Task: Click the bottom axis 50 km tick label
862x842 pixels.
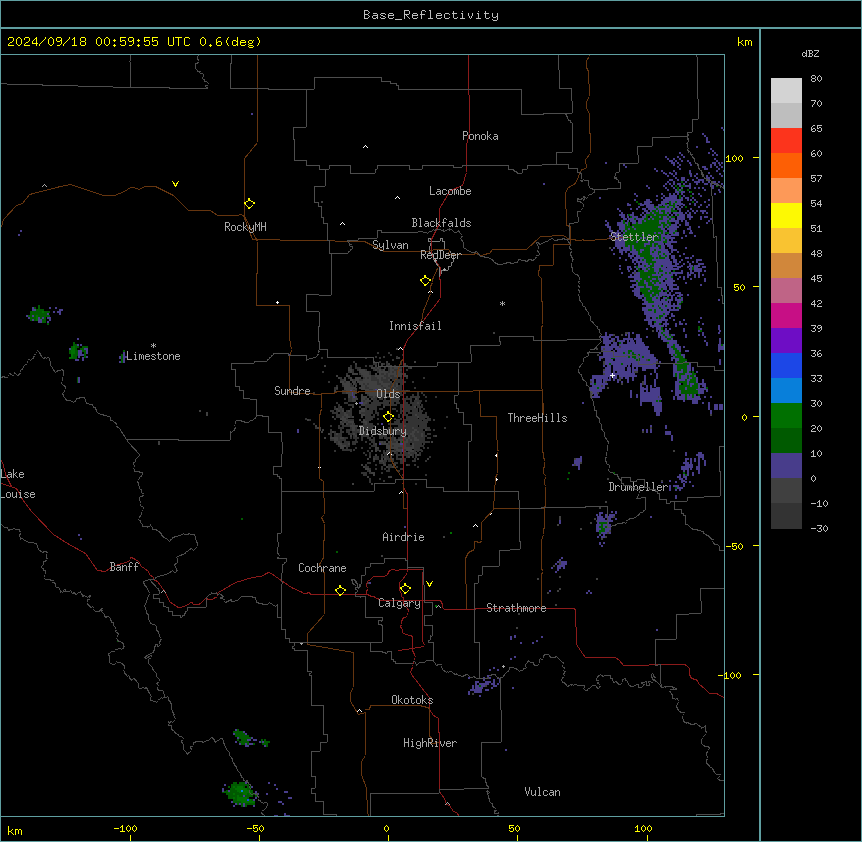Action: 514,828
